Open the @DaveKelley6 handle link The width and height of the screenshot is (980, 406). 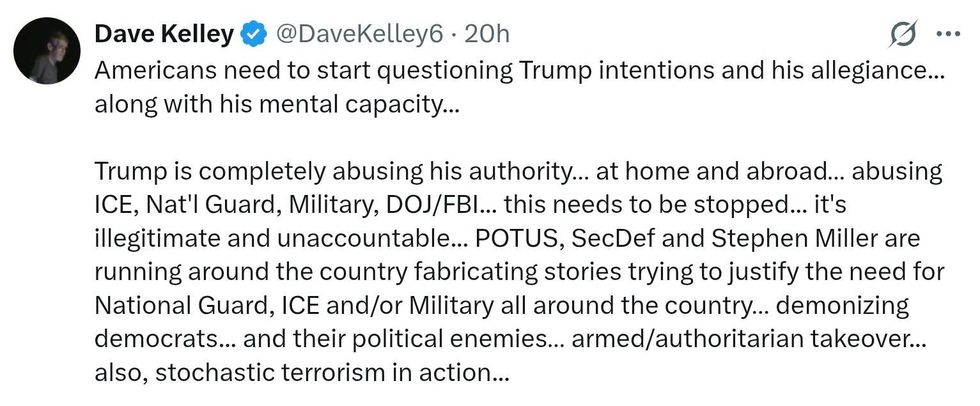click(x=358, y=34)
